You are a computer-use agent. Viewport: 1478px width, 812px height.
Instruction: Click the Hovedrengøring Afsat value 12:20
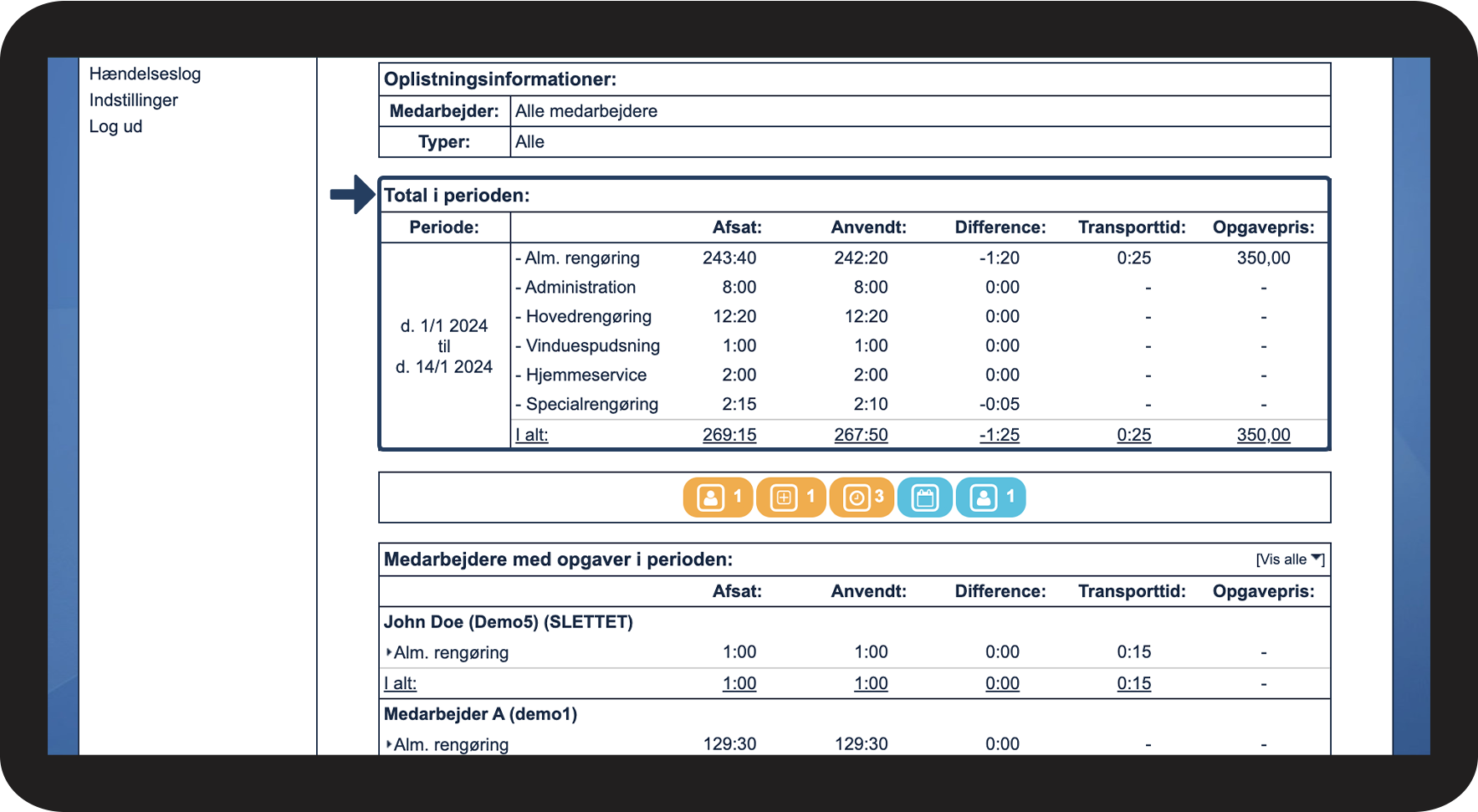tap(734, 317)
